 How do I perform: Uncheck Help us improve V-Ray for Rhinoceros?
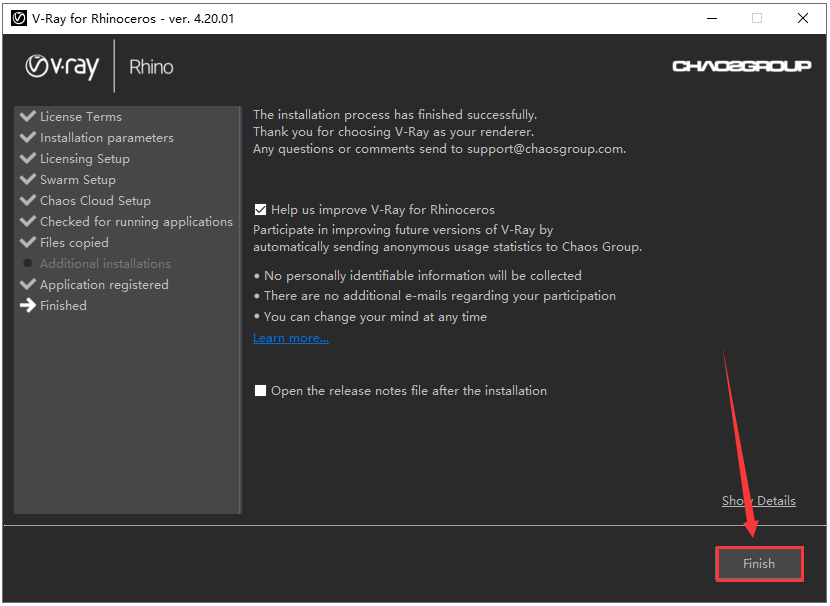tap(260, 210)
